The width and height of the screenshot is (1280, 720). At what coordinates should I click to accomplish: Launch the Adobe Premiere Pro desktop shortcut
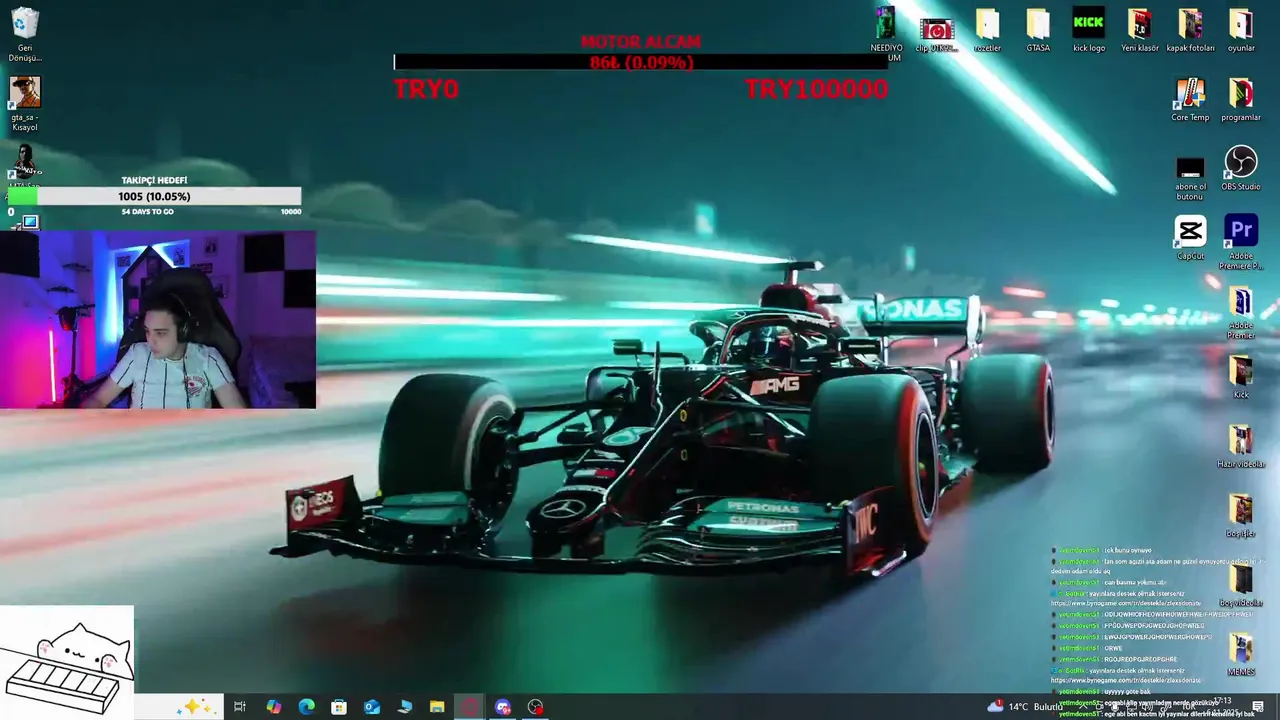(x=1241, y=243)
